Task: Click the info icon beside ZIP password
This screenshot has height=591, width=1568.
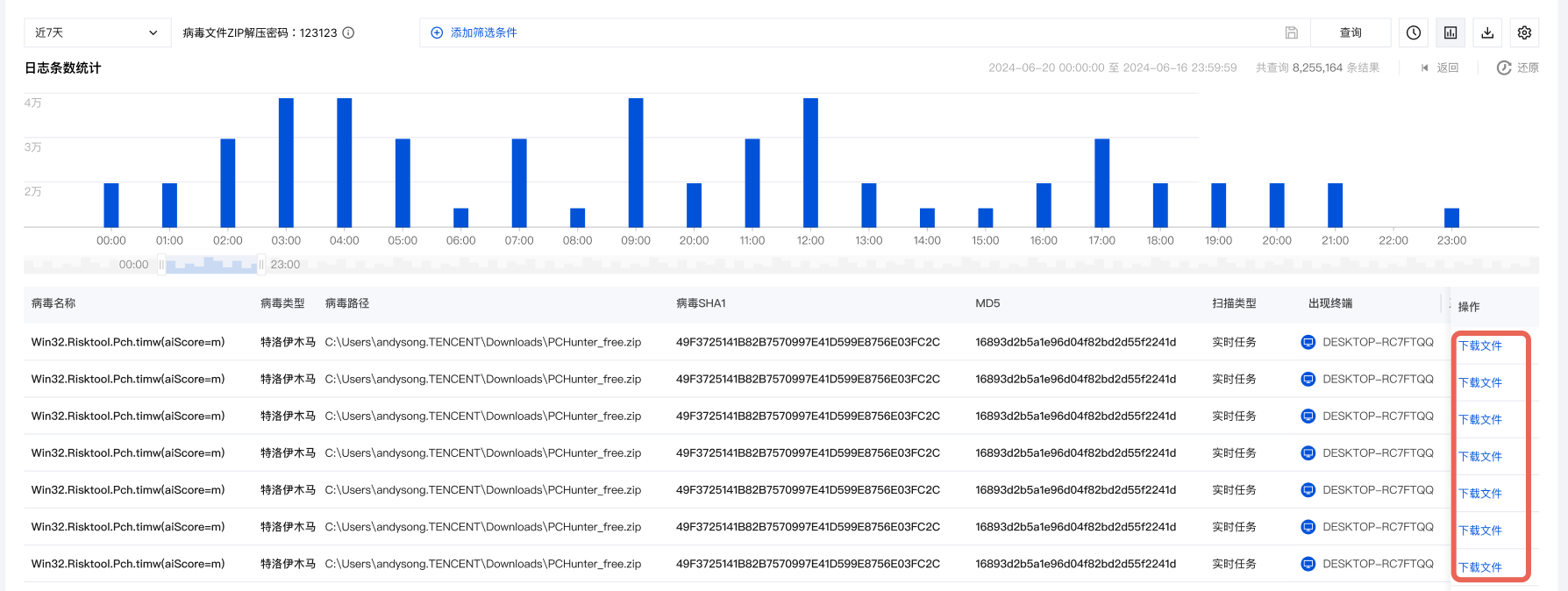Action: pos(348,32)
